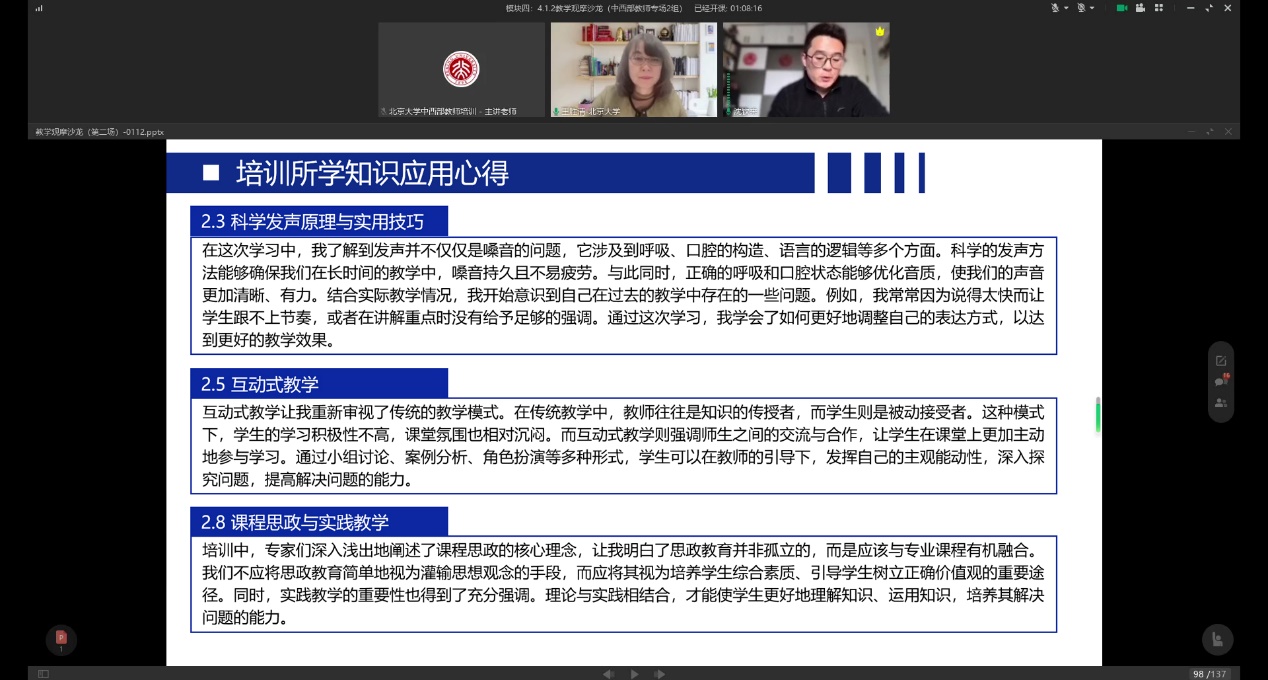This screenshot has width=1268, height=680.
Task: Check the network signal strength icon
Action: (x=39, y=8)
